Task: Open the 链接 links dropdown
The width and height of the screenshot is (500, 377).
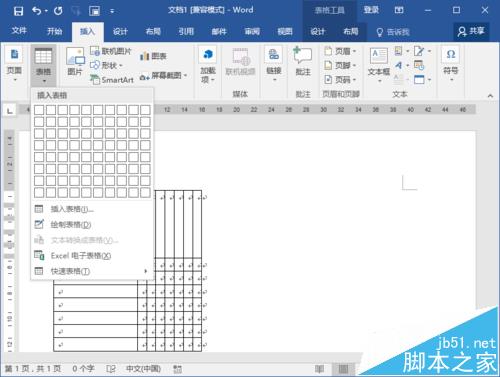Action: pos(274,65)
